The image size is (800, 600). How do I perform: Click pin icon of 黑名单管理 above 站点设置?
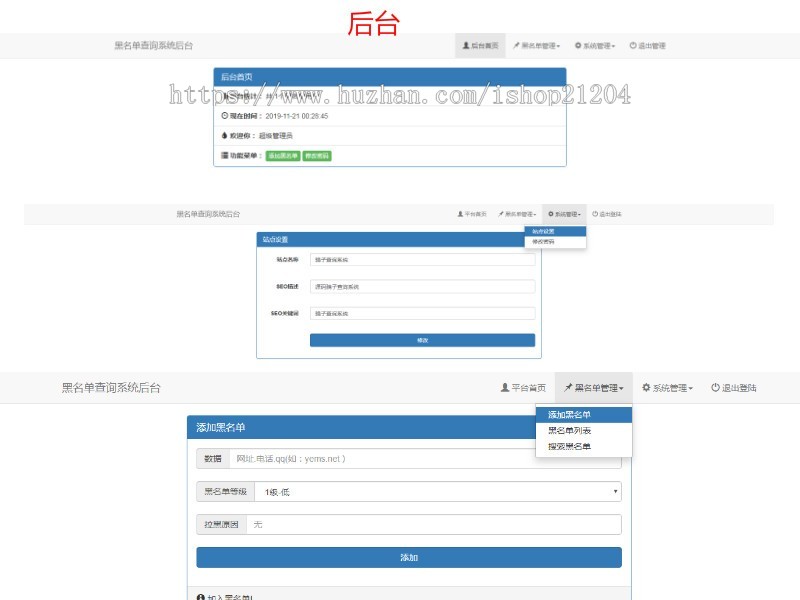click(501, 214)
